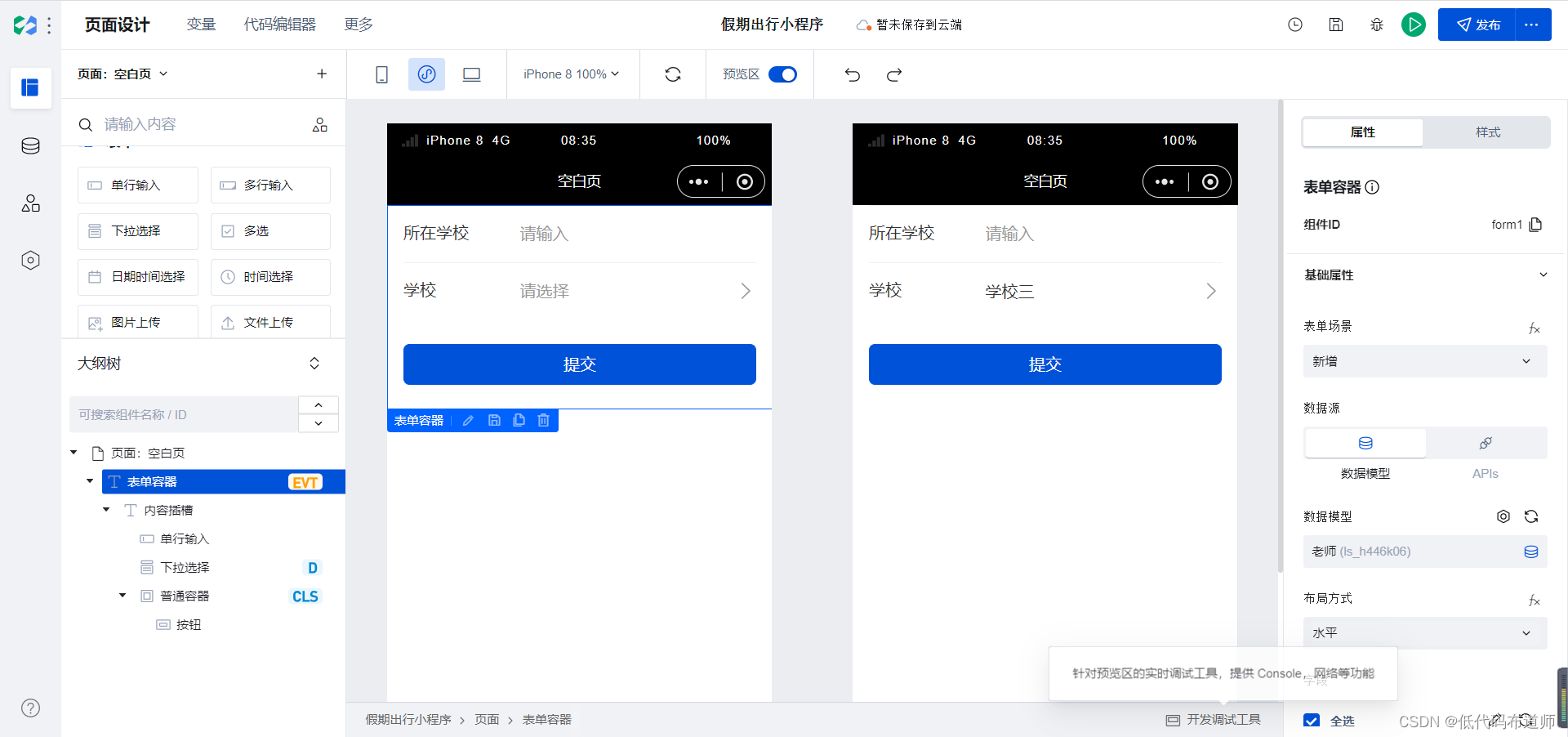Open the form scene dropdown
The width and height of the screenshot is (1568, 737).
[1425, 361]
